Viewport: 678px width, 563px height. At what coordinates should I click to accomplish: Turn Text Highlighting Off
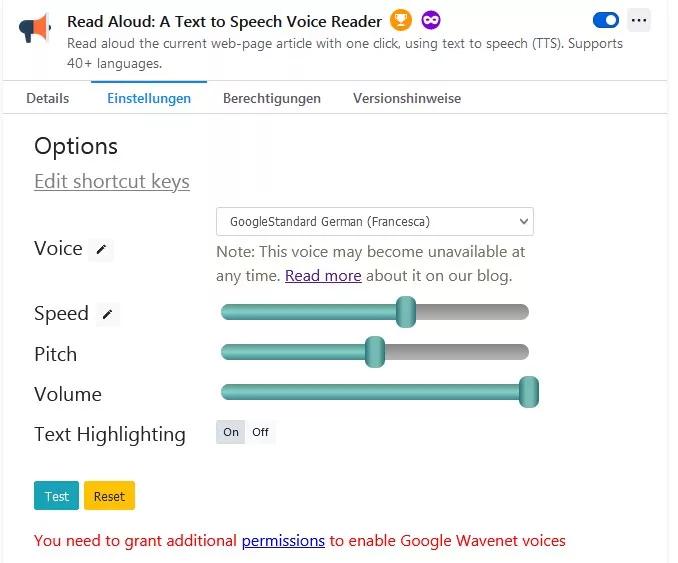tap(260, 432)
